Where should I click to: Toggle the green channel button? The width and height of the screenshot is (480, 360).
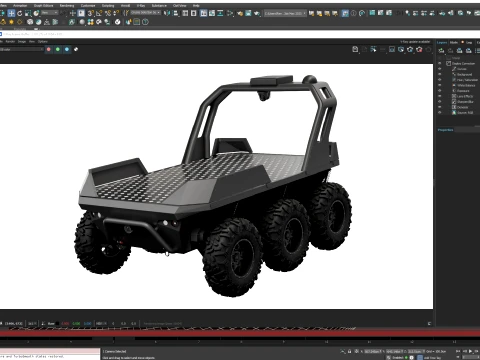pos(58,49)
